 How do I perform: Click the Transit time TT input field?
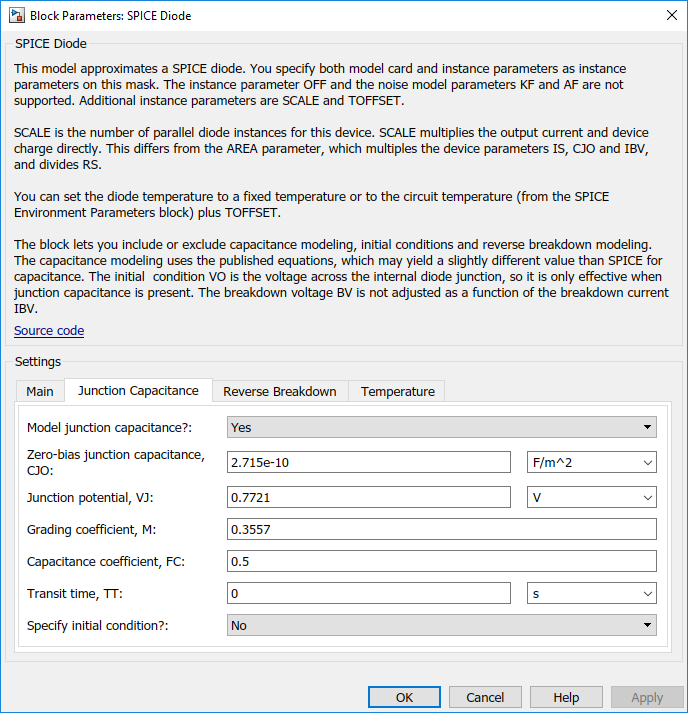pyautogui.click(x=369, y=593)
